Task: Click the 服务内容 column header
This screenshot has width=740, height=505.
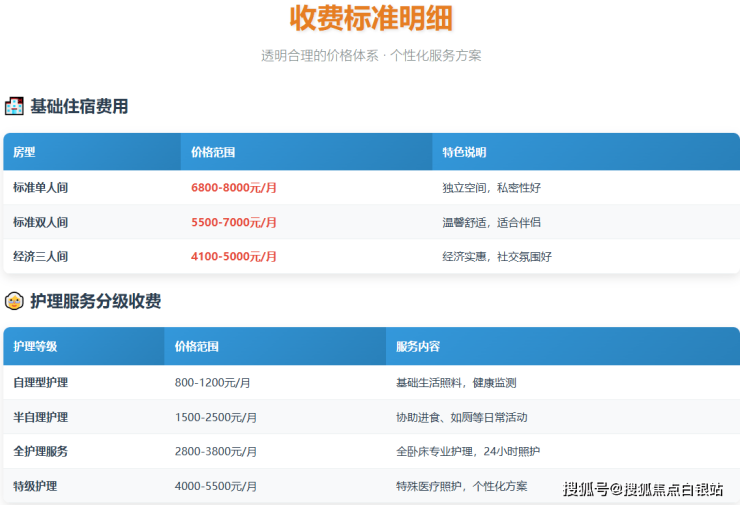Action: [x=418, y=347]
